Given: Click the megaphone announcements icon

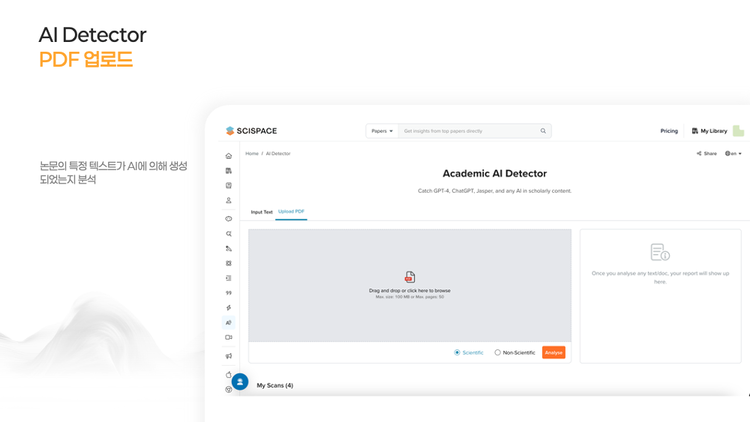Looking at the screenshot, I should click(229, 356).
